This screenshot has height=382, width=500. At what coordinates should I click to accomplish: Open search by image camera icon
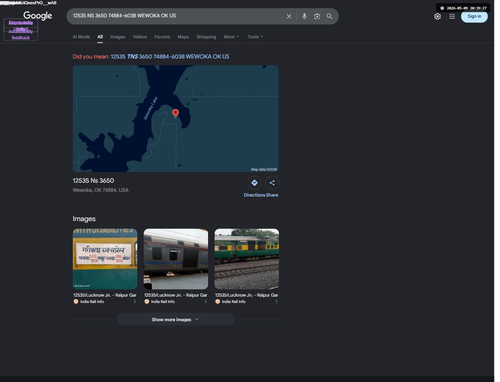(x=317, y=16)
